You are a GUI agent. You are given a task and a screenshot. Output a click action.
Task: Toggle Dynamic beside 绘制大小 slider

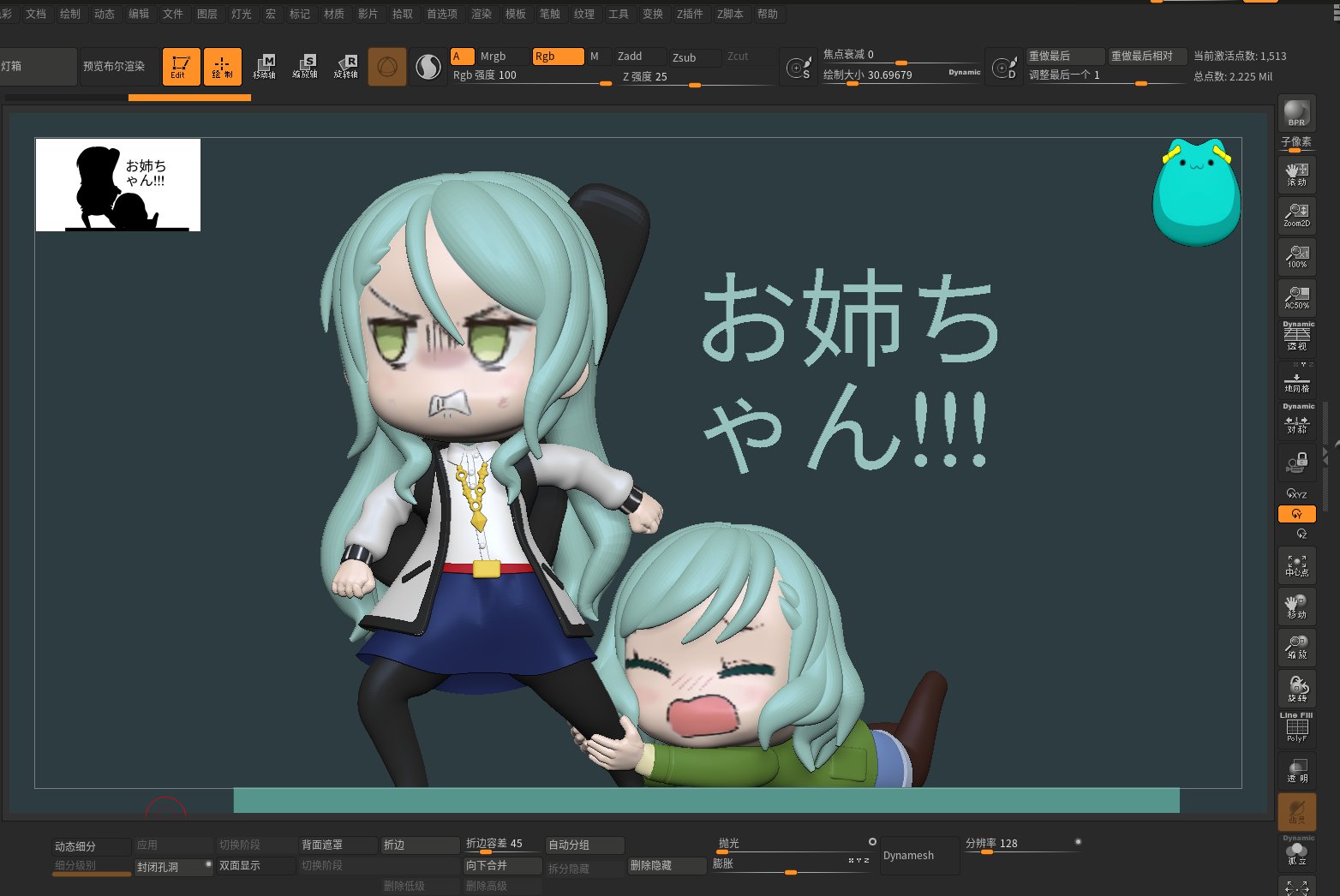pyautogui.click(x=964, y=73)
